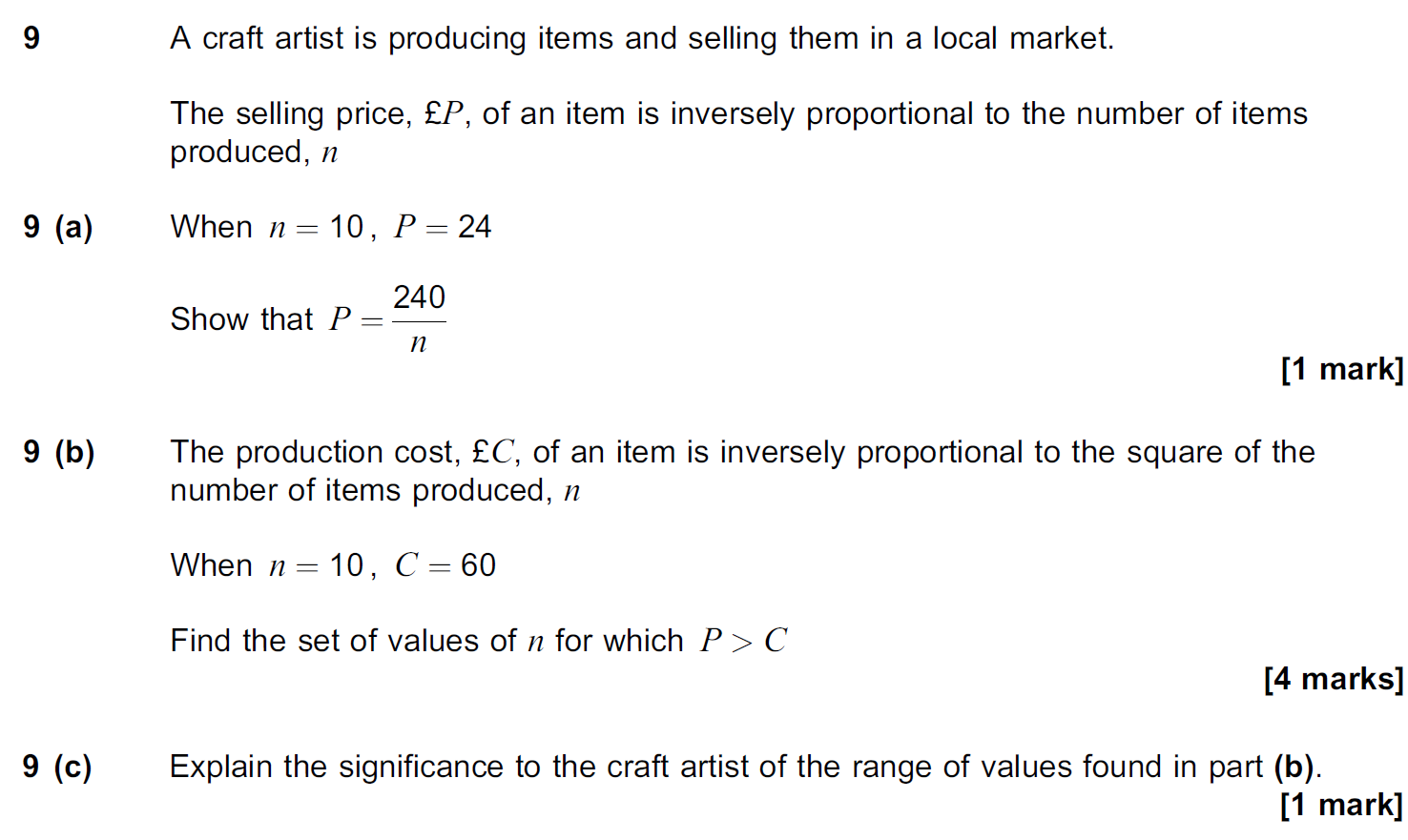This screenshot has height=840, width=1408.
Task: Click n = 10 in part (b)
Action: click(316, 565)
